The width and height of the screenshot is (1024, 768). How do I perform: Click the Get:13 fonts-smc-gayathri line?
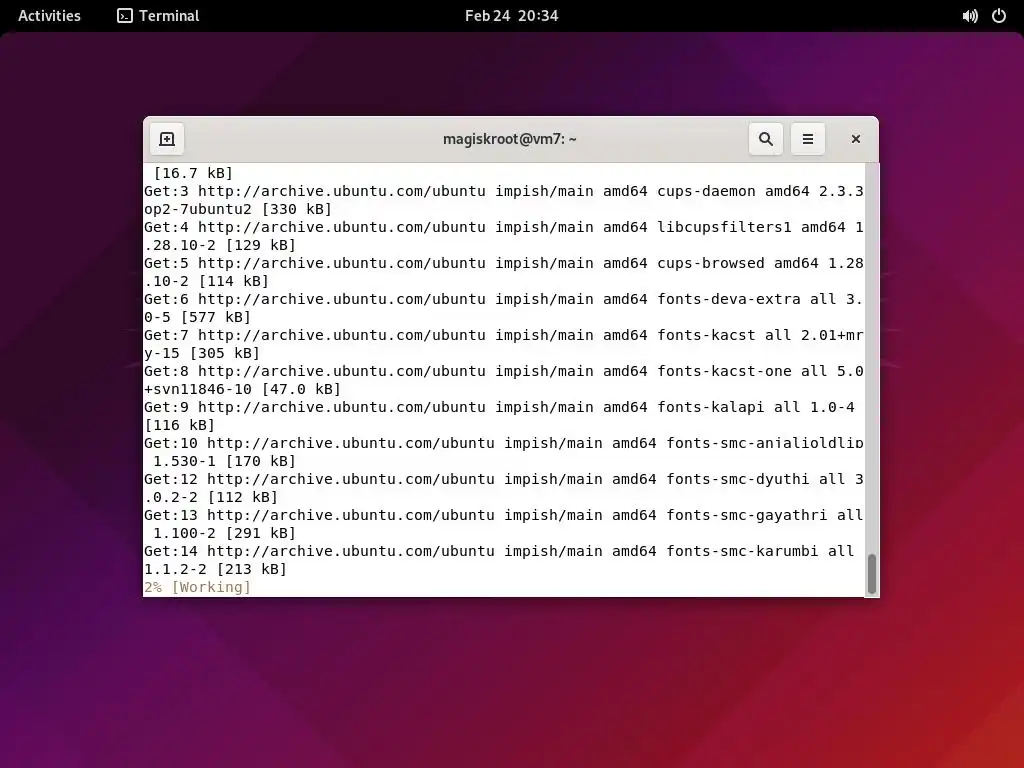[x=504, y=515]
